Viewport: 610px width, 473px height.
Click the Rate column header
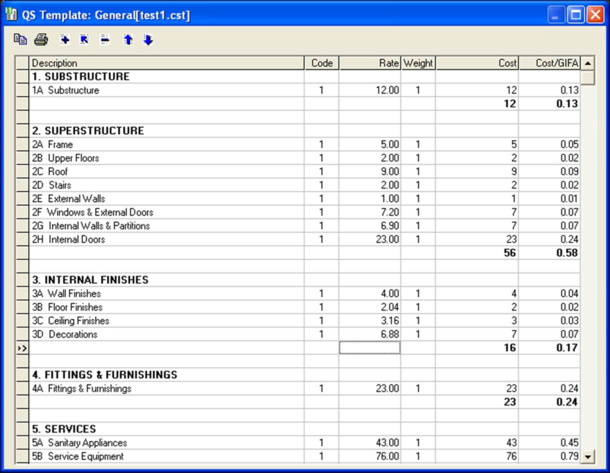pos(369,63)
